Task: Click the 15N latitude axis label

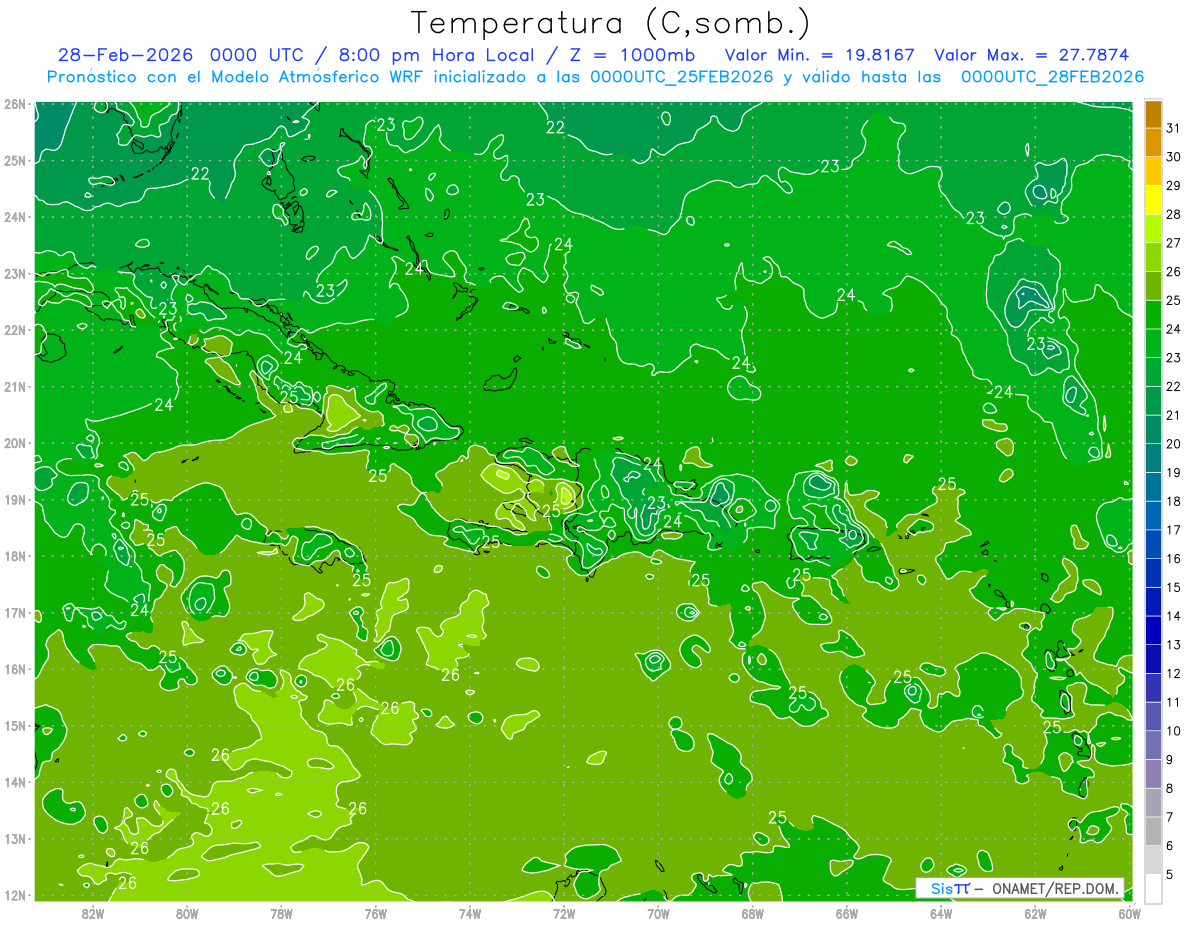Action: [15, 726]
